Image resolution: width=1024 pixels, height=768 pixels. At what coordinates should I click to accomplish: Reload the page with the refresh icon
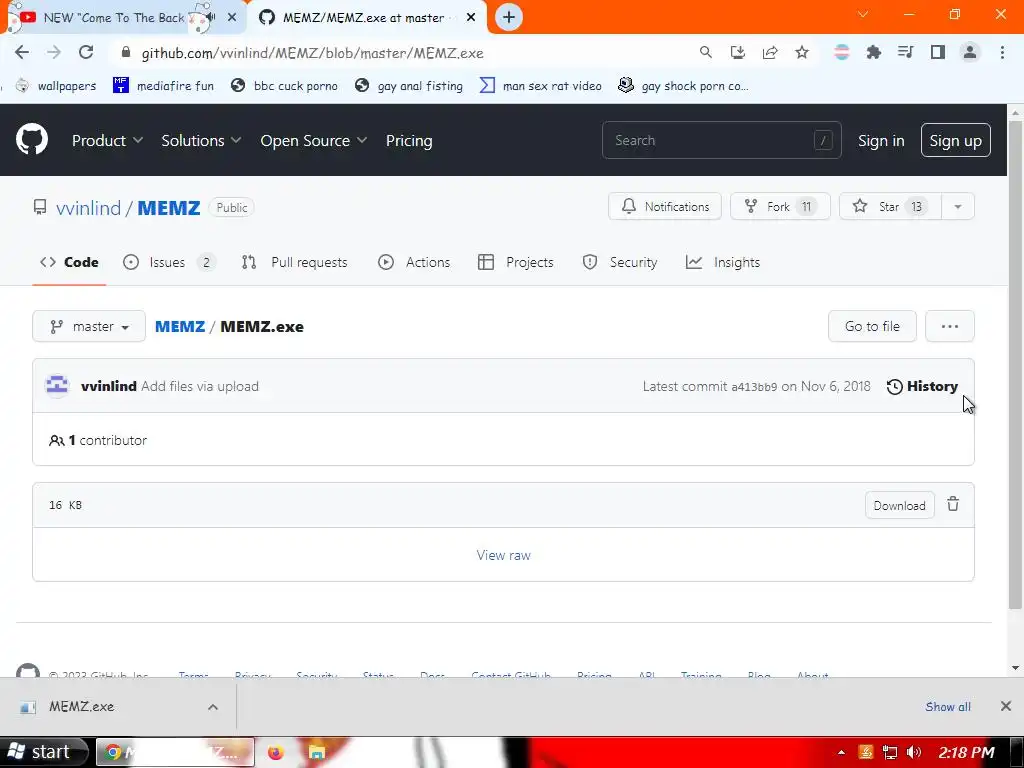86,52
